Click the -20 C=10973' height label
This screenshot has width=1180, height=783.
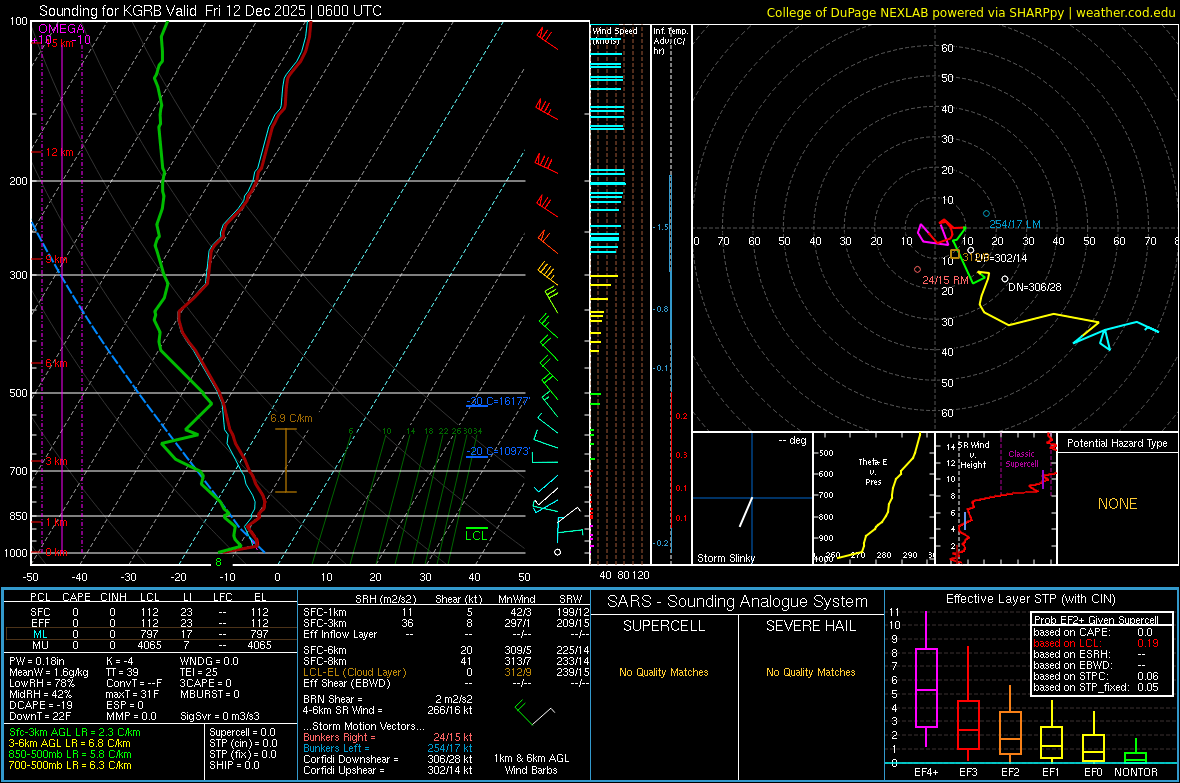(x=498, y=451)
